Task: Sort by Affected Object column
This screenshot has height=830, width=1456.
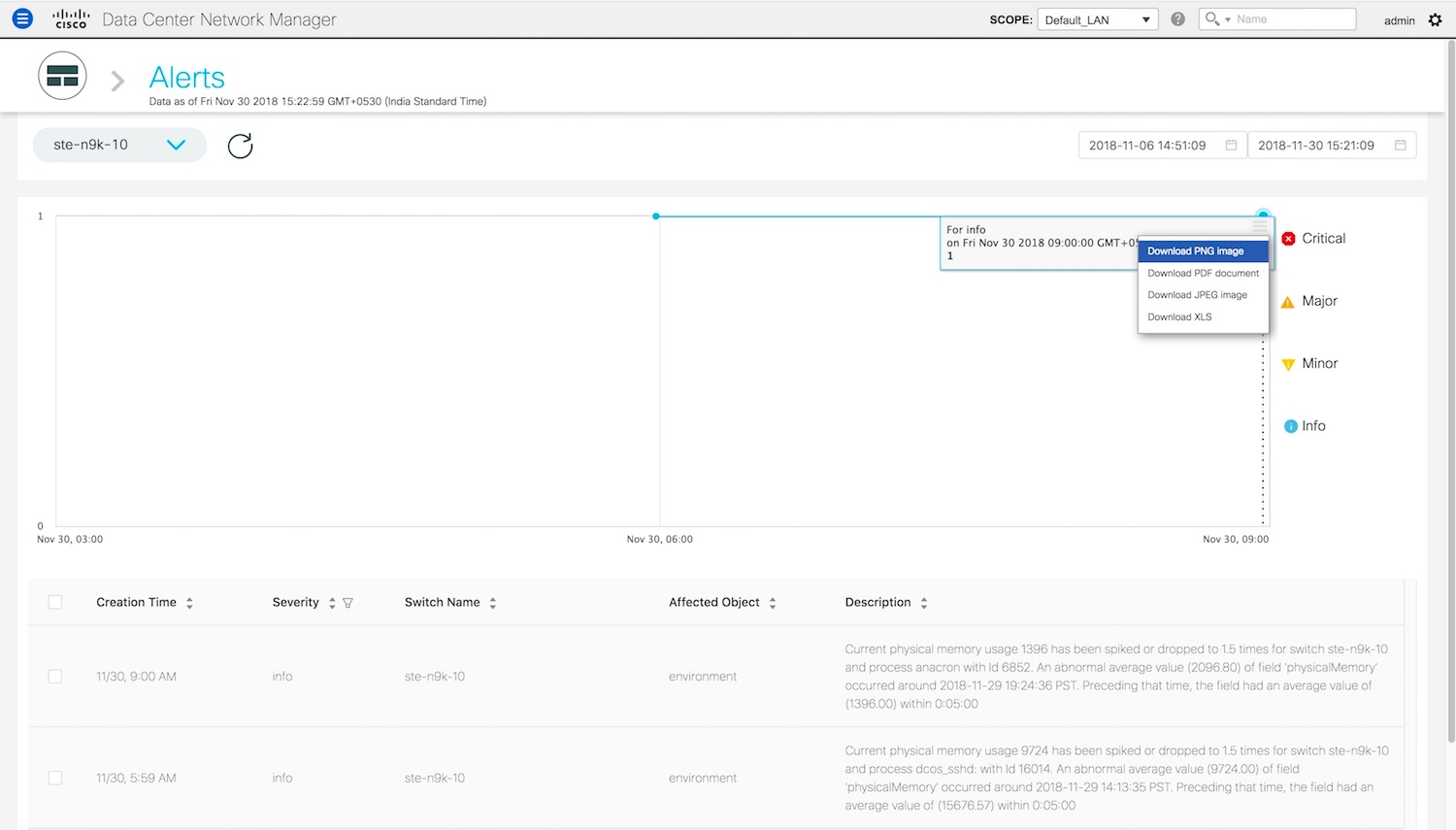Action: click(x=773, y=603)
